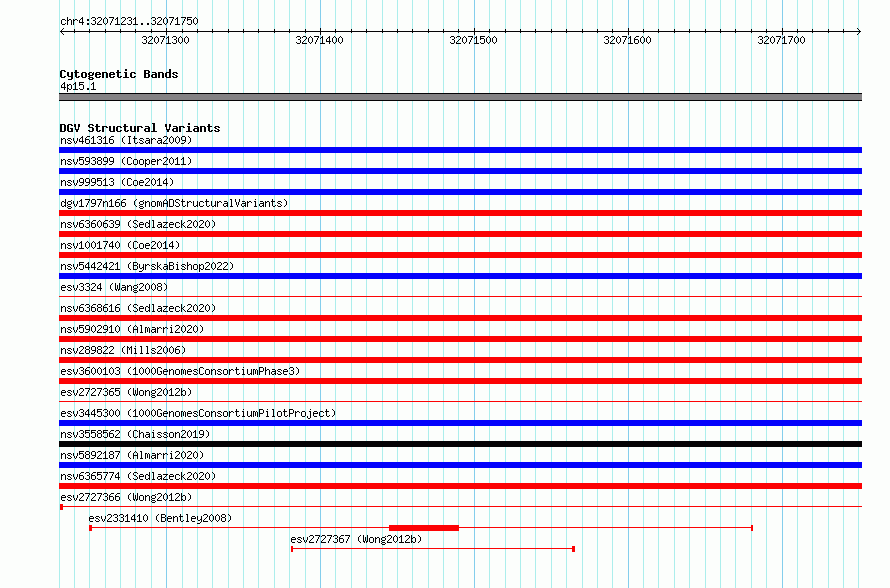The height and width of the screenshot is (588, 890).
Task: Click blue bar under nsv593899
Action: 460,171
